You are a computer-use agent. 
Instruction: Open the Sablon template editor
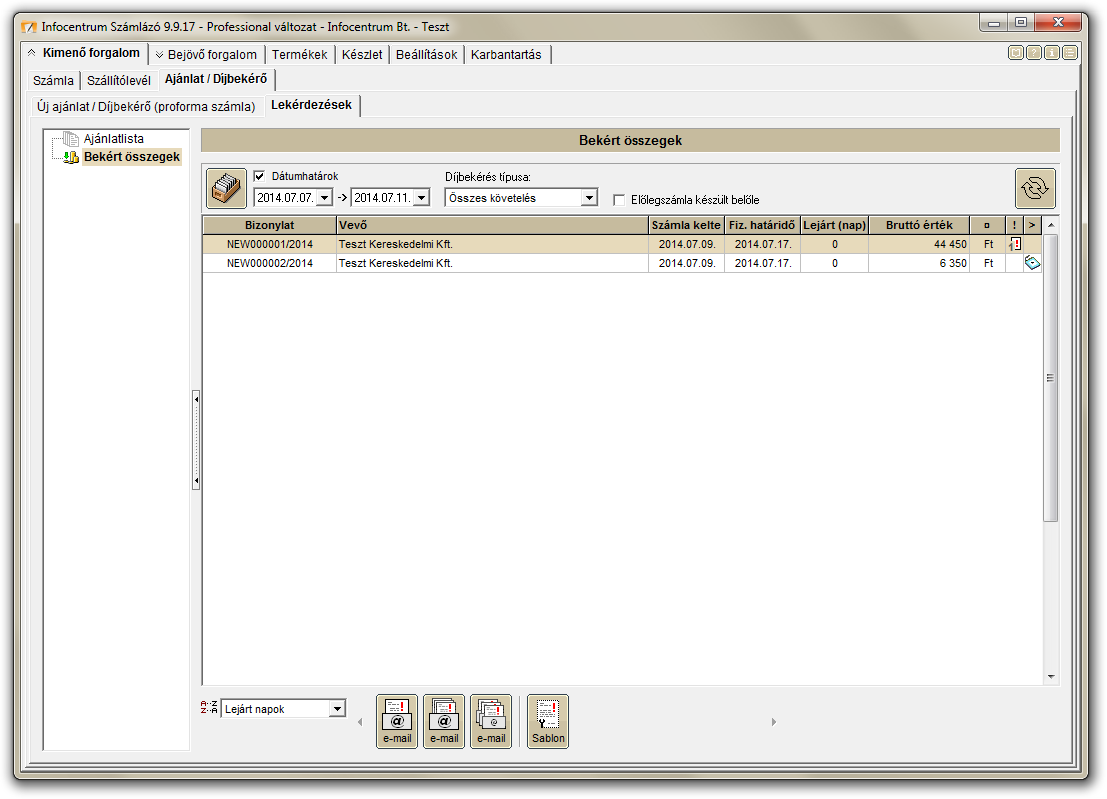click(548, 721)
